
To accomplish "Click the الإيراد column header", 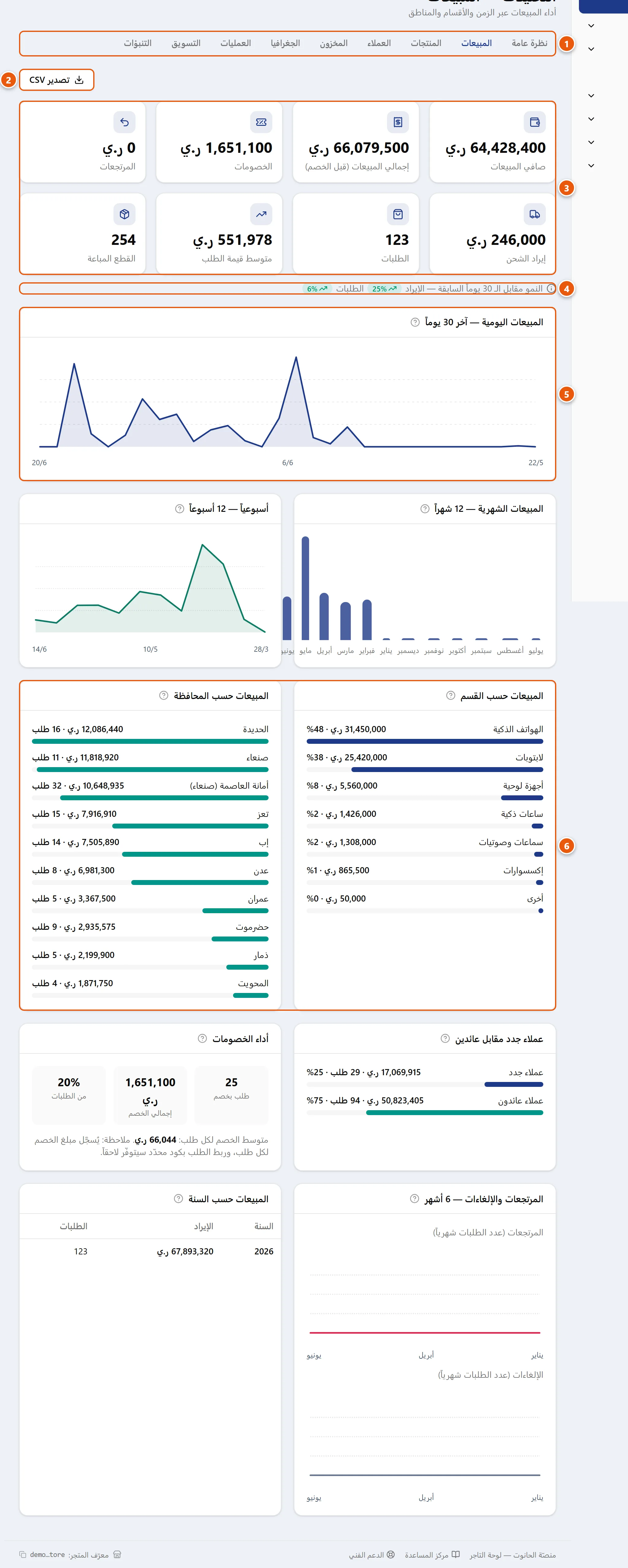I will pos(204,1226).
